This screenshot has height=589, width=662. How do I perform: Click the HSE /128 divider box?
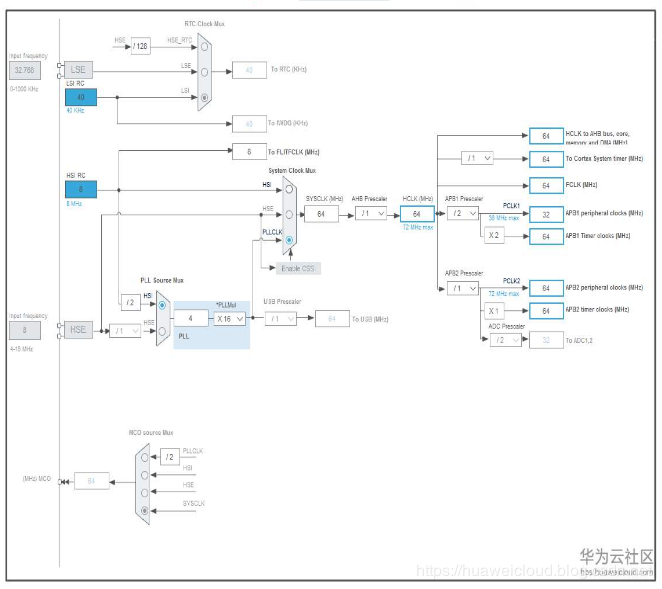coord(141,46)
